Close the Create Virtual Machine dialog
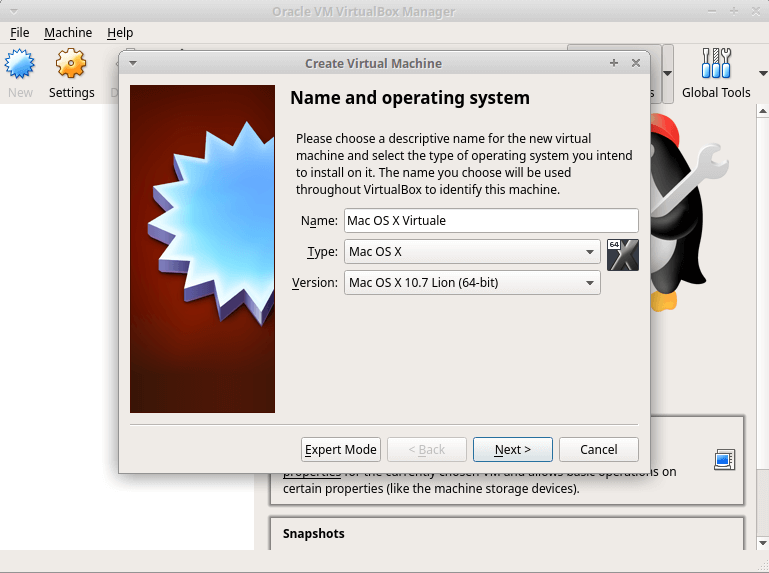The height and width of the screenshot is (573, 769). tap(636, 63)
